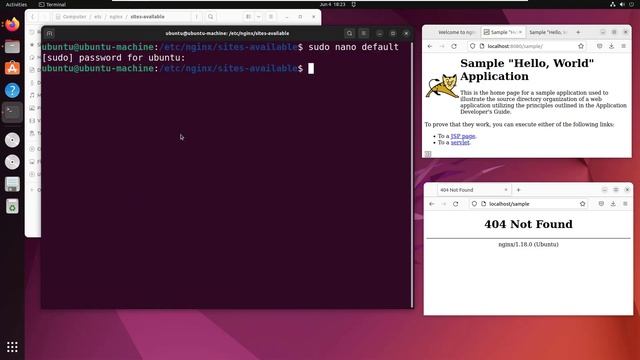The image size is (640, 360).
Task: Open Firefox from the Ubuntu dock
Action: [12, 24]
